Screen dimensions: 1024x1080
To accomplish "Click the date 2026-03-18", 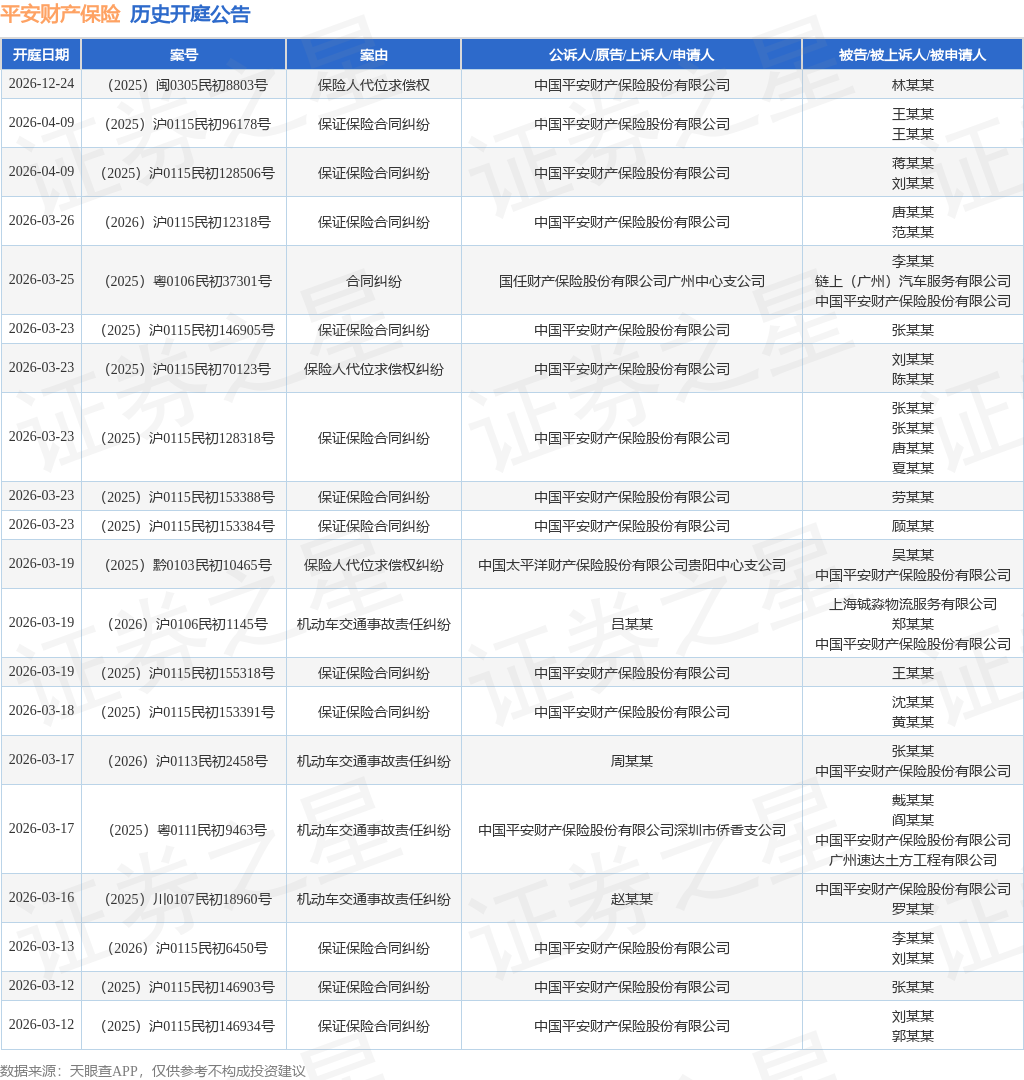I will 41,711.
